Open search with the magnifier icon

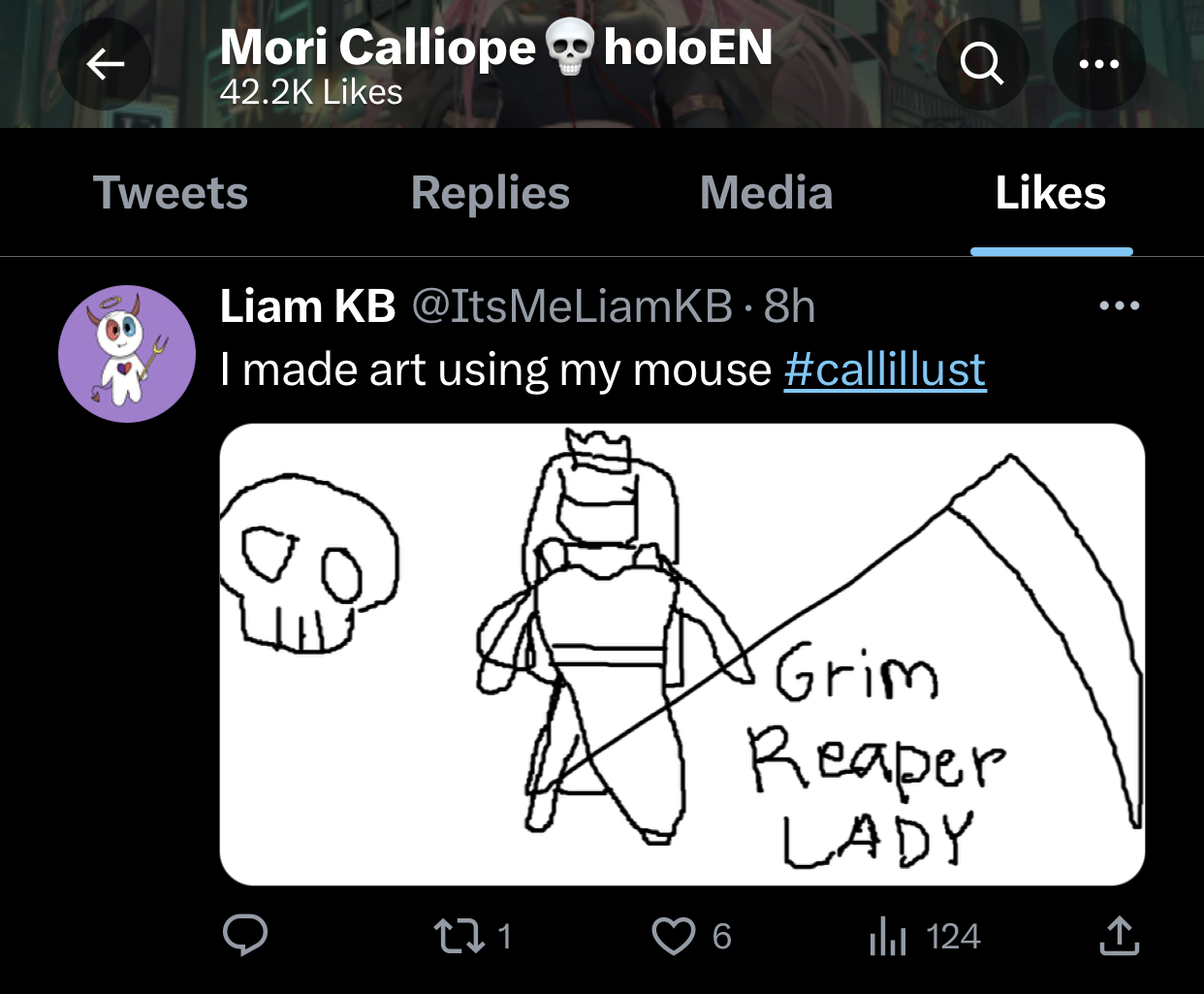click(982, 64)
